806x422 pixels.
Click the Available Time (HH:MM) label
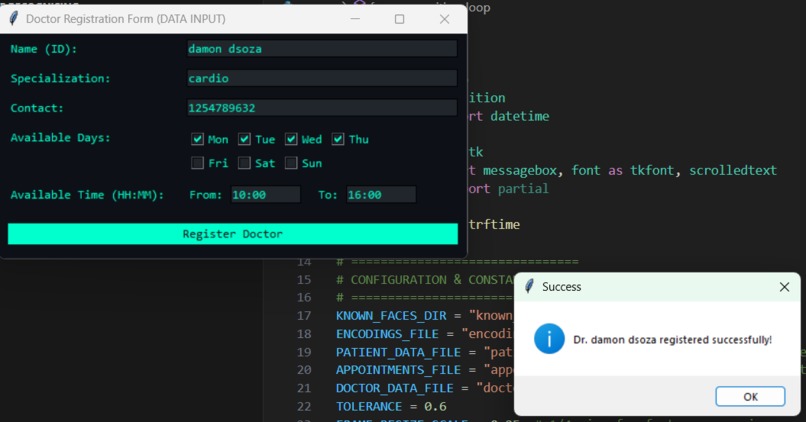coord(87,195)
